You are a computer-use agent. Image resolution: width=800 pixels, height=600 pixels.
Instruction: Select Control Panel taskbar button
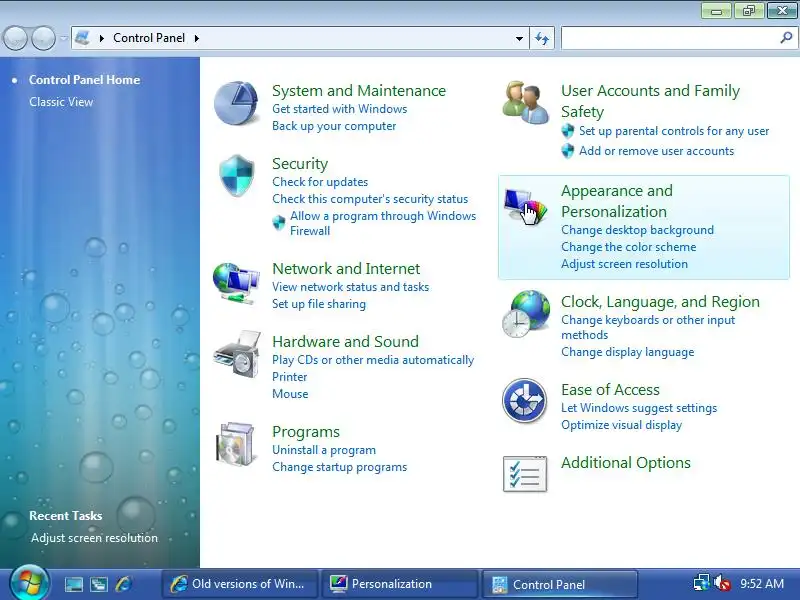pos(560,584)
